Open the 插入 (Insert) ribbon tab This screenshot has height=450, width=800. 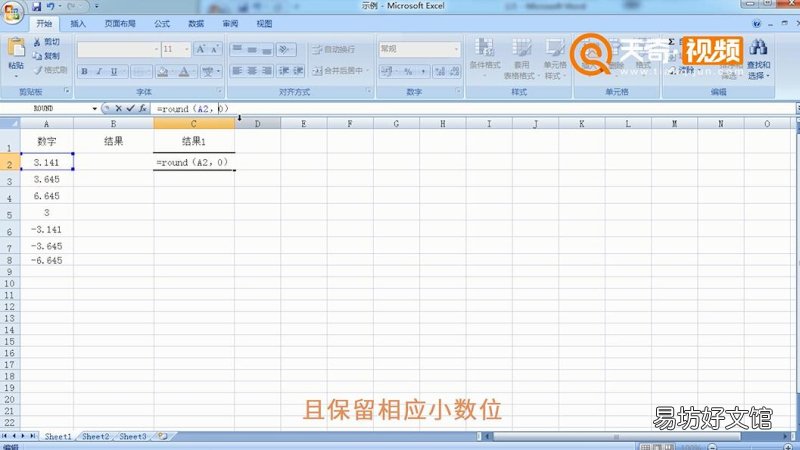pyautogui.click(x=78, y=23)
